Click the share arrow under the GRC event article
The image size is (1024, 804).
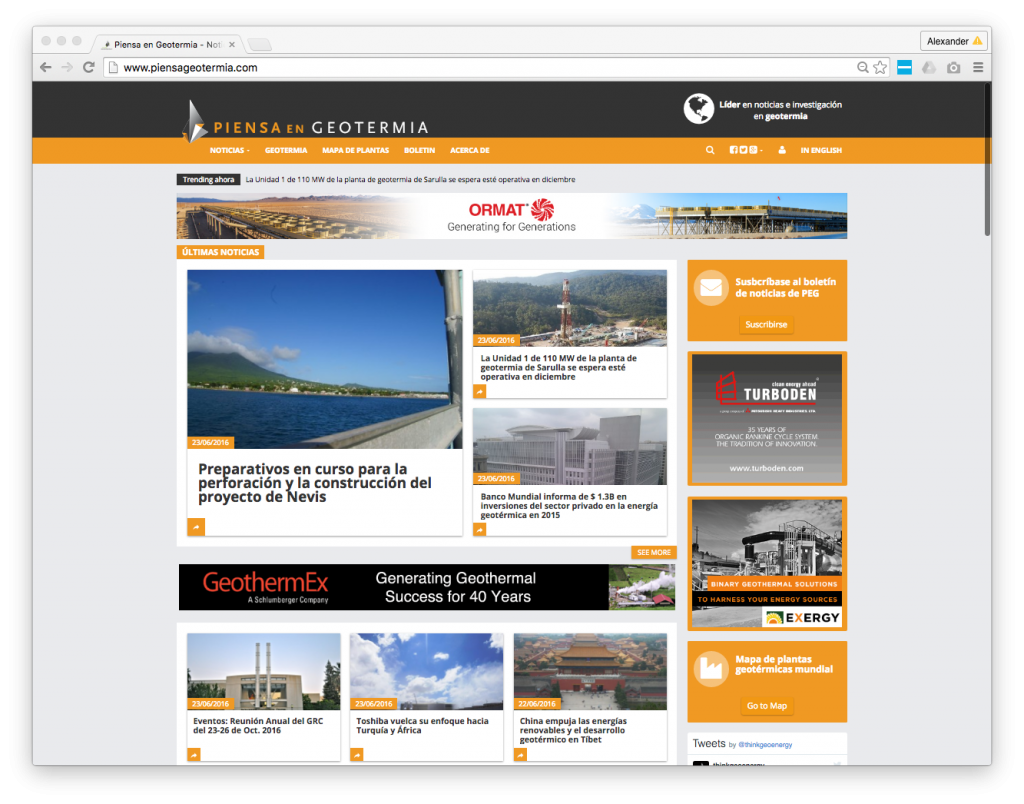pos(194,754)
